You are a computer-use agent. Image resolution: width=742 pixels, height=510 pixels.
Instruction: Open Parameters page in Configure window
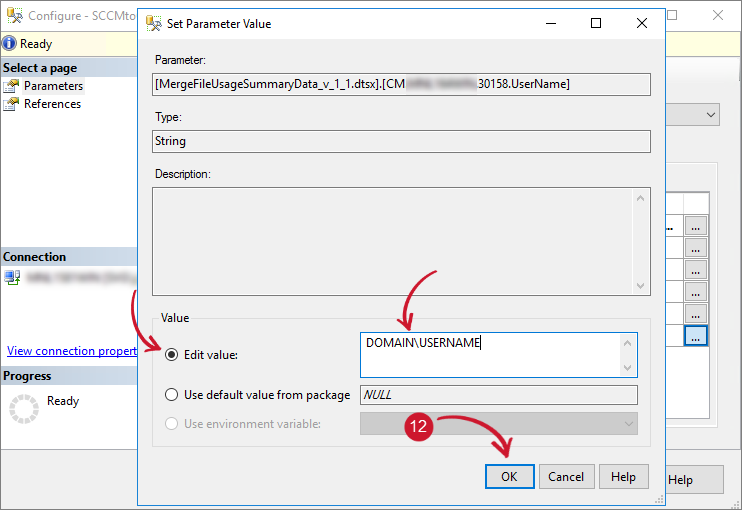click(53, 86)
